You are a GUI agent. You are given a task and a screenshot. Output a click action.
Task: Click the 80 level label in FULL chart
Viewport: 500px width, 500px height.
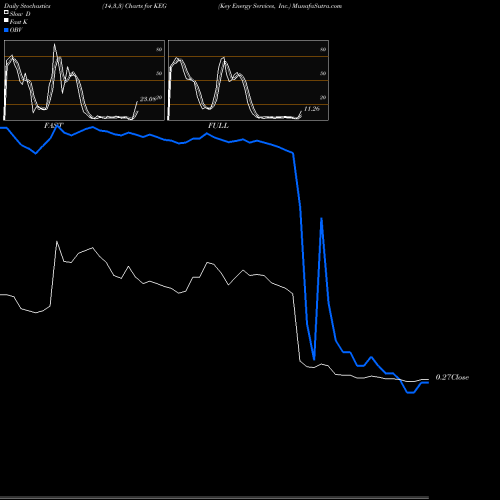tap(323, 49)
